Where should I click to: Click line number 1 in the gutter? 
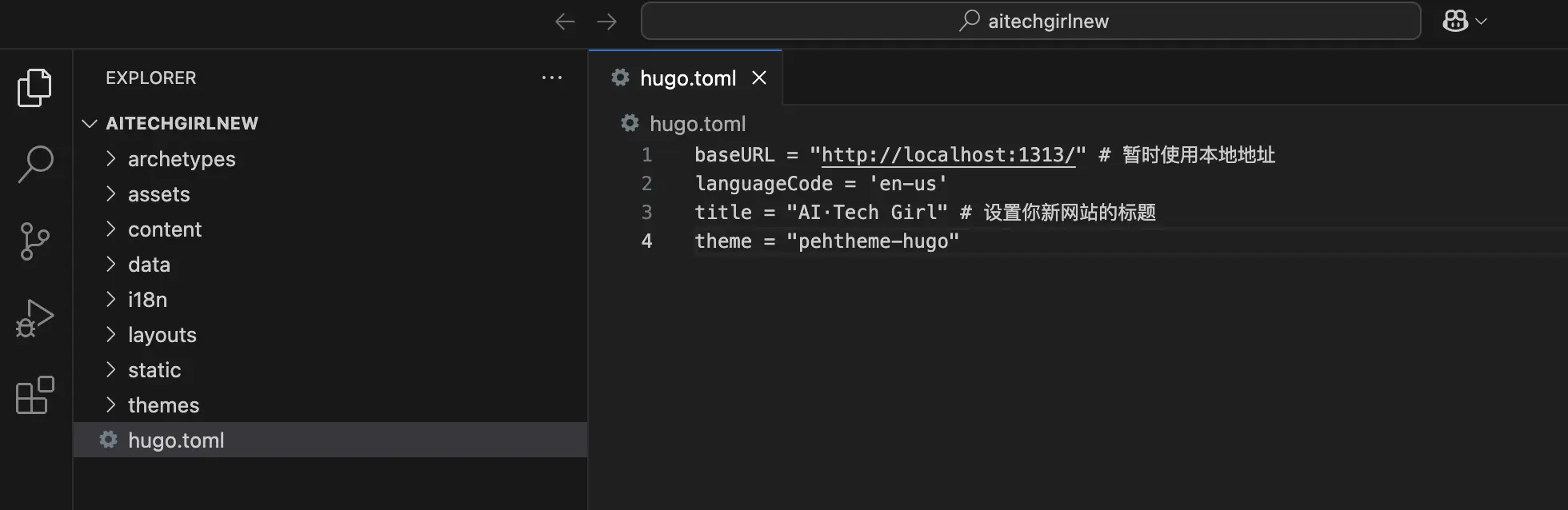pos(647,155)
